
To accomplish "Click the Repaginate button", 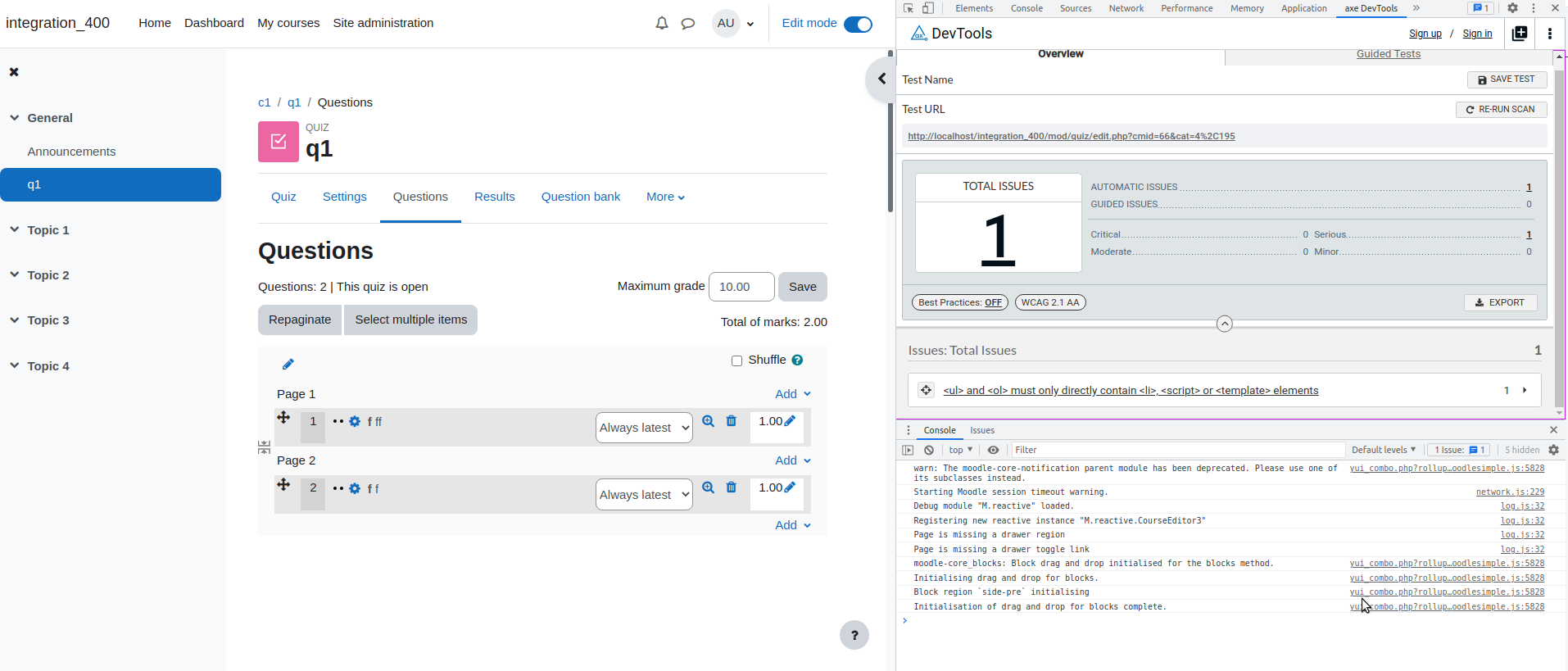I will [300, 320].
